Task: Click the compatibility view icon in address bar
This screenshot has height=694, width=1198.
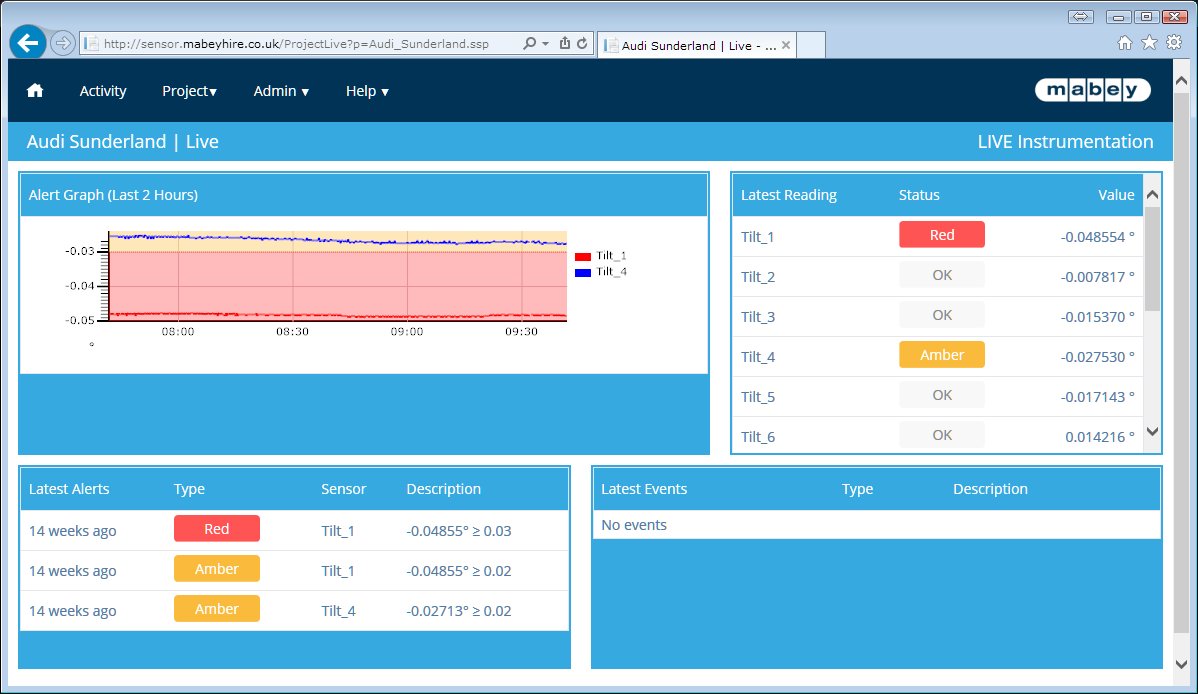Action: point(565,44)
